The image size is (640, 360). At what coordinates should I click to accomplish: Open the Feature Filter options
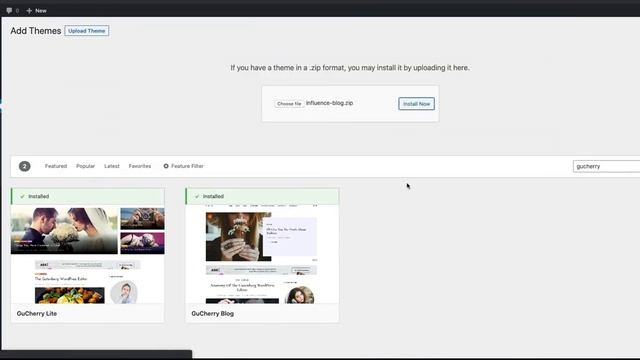tap(184, 166)
